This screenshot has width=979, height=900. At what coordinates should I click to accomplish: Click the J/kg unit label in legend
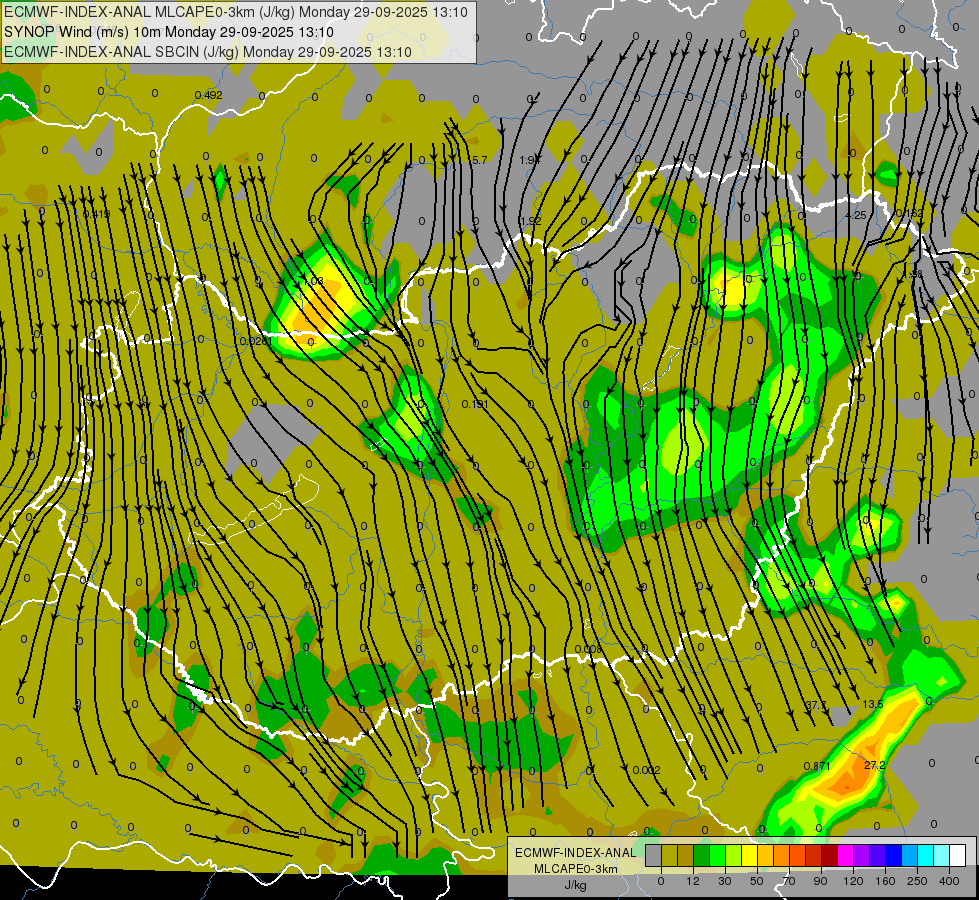(x=575, y=885)
